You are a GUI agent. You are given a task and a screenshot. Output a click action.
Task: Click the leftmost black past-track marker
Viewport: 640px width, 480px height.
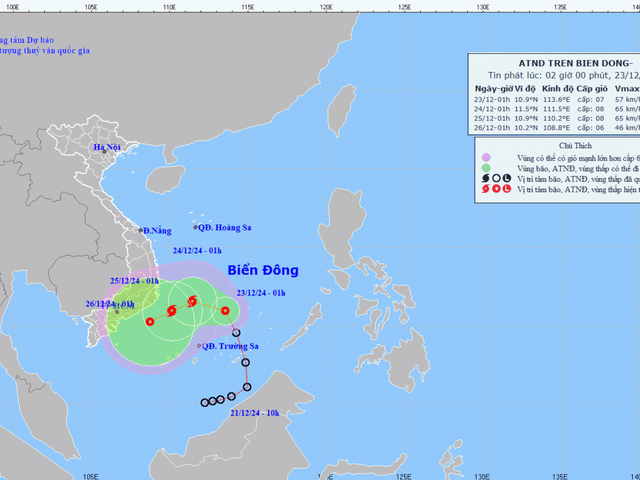pos(205,403)
